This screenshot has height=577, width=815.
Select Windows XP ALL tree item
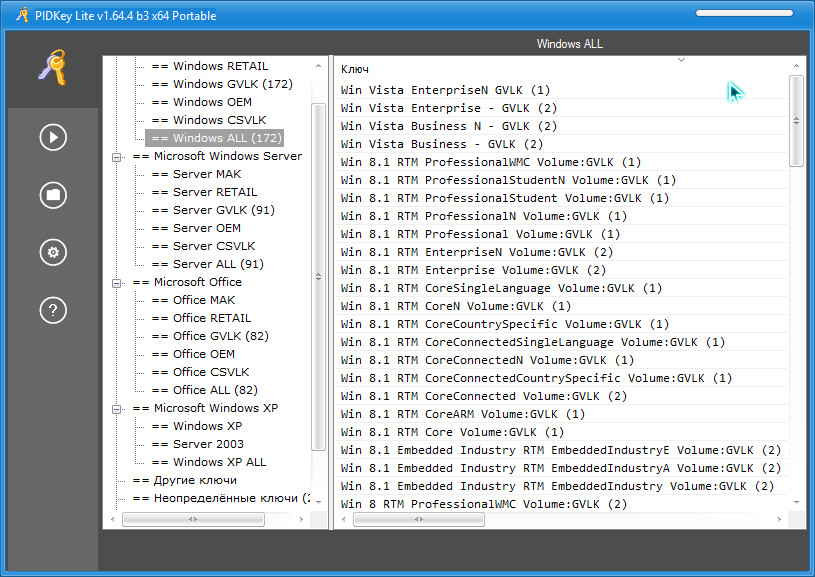[x=208, y=462]
